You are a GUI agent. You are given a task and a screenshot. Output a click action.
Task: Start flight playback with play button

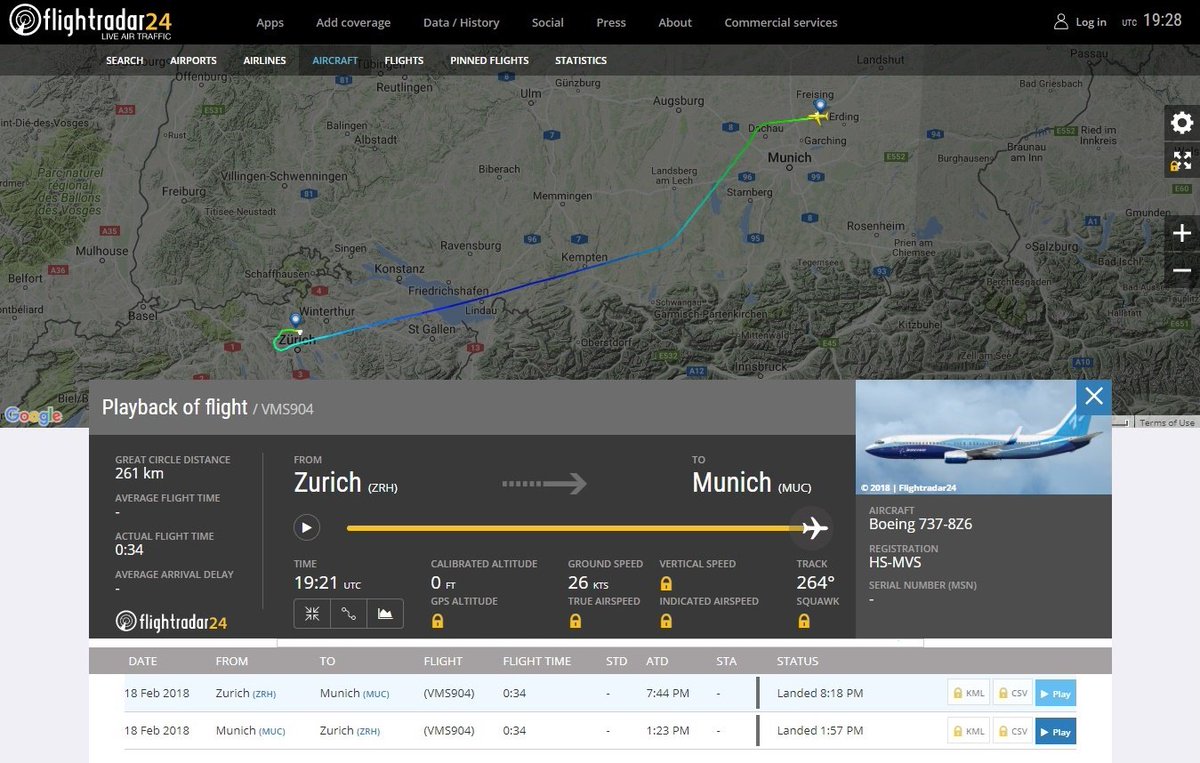pyautogui.click(x=306, y=527)
